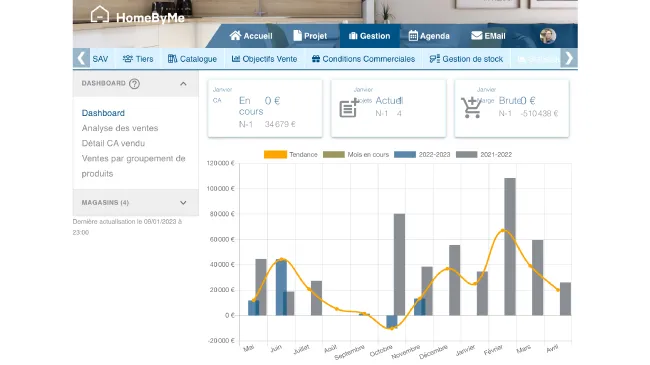Select the Dashboard sidebar link

[103, 113]
